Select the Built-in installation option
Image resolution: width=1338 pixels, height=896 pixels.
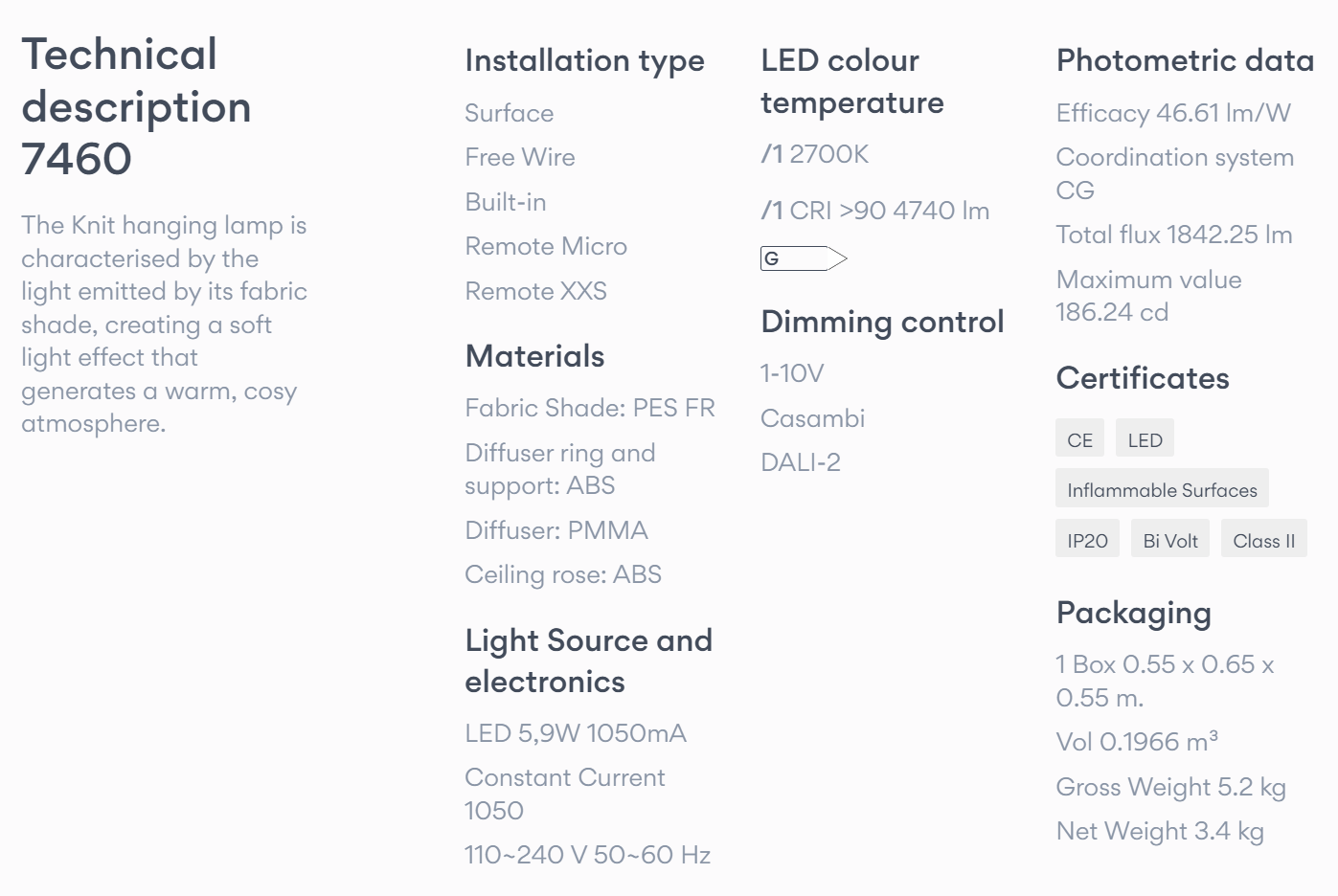point(506,202)
